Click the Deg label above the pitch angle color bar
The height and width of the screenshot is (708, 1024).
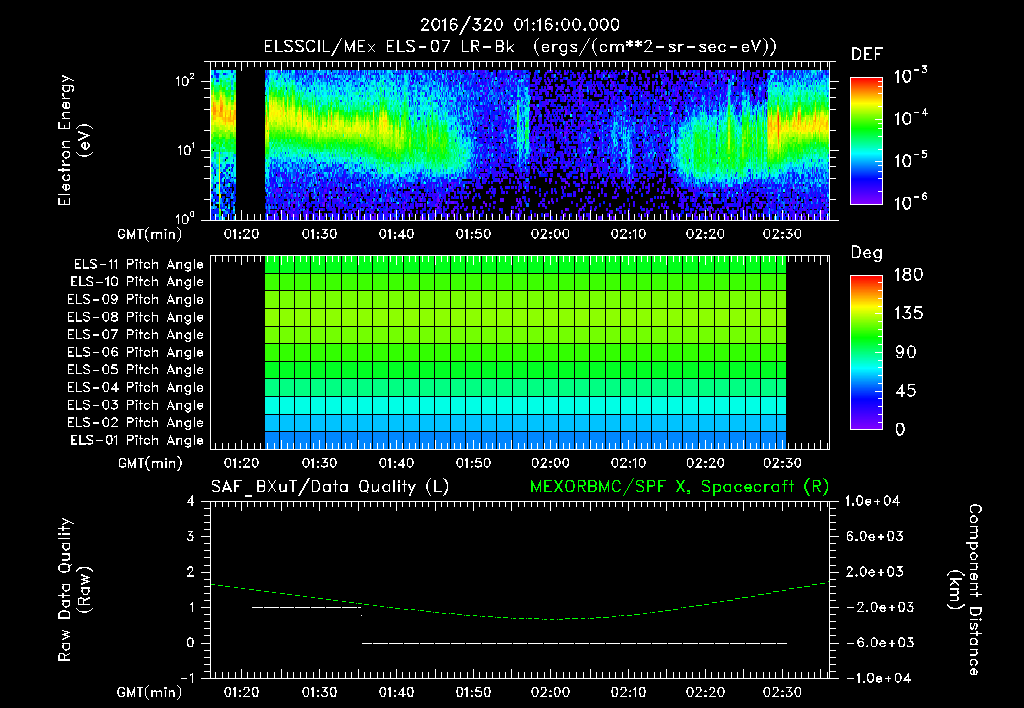[x=867, y=253]
